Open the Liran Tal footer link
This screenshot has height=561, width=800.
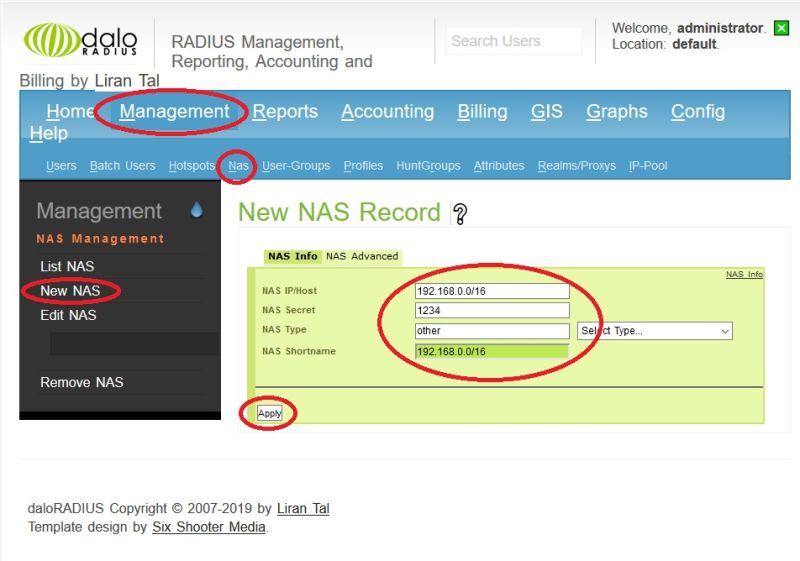303,508
